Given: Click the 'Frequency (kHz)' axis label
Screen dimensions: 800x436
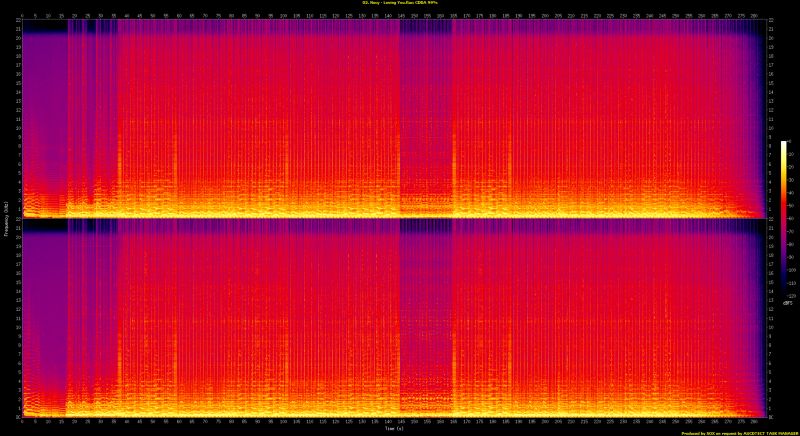Looking at the screenshot, I should pos(4,218).
